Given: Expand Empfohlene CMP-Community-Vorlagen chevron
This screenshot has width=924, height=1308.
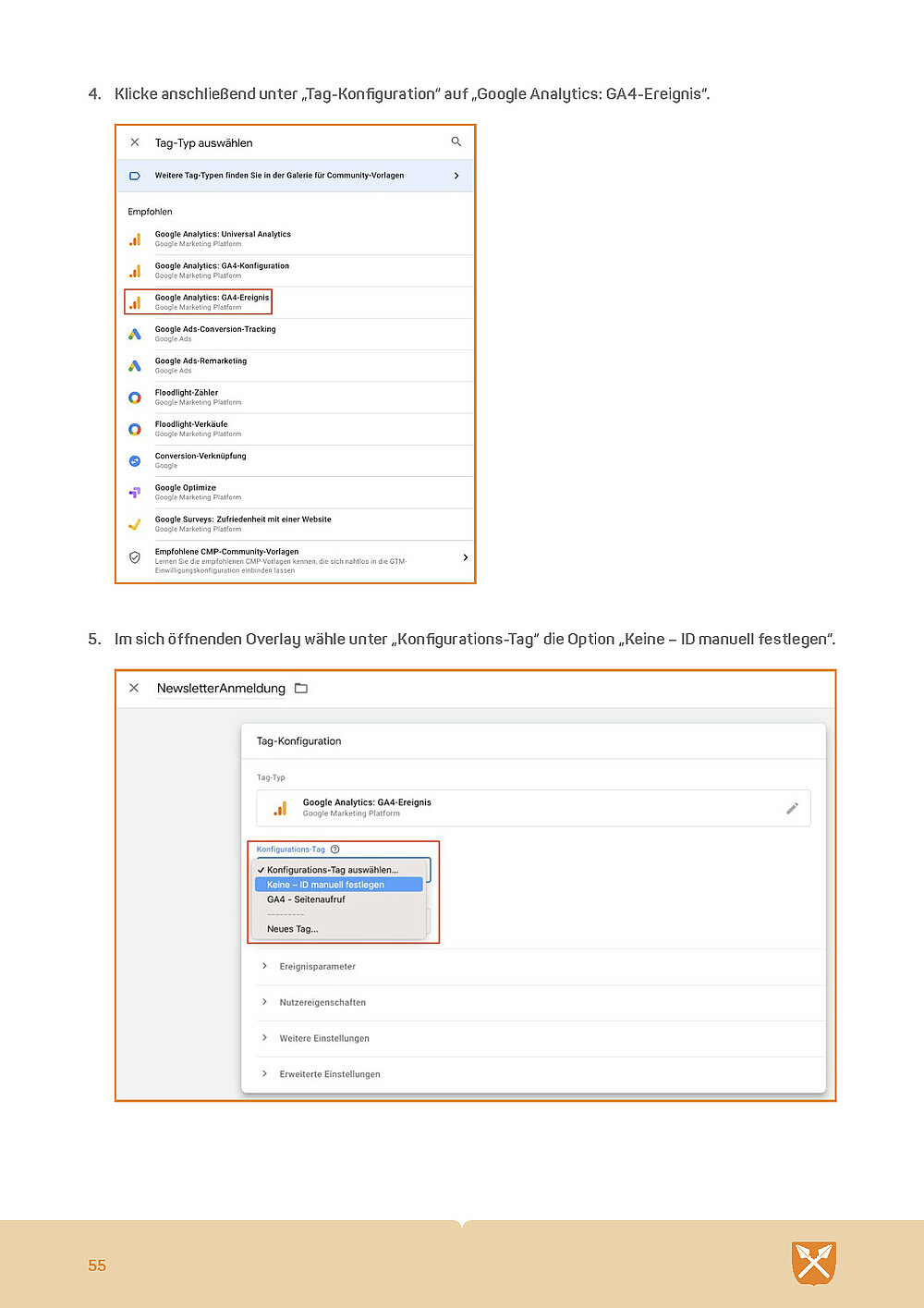Looking at the screenshot, I should click(465, 557).
